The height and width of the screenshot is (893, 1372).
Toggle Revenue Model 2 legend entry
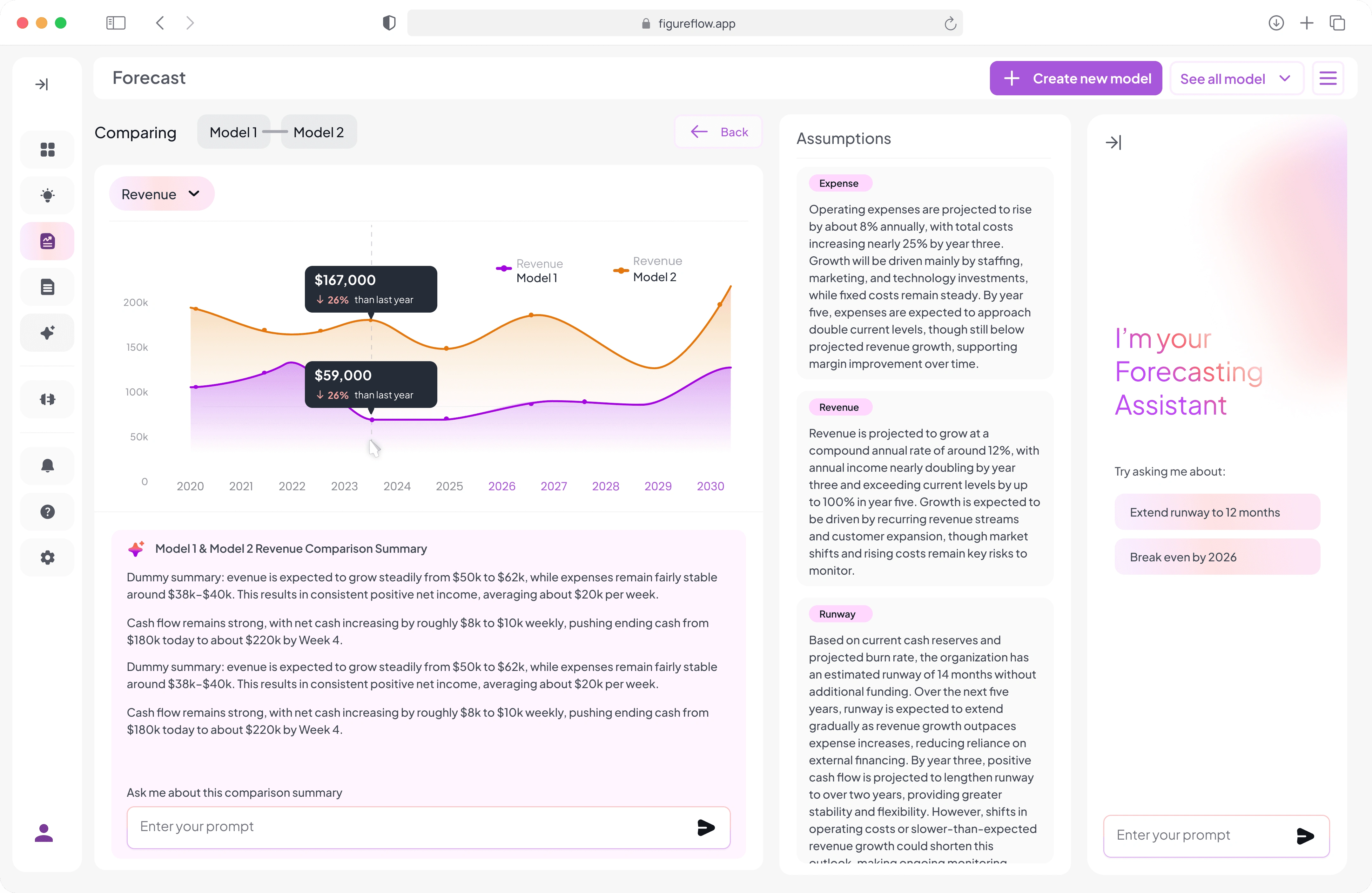click(x=647, y=269)
